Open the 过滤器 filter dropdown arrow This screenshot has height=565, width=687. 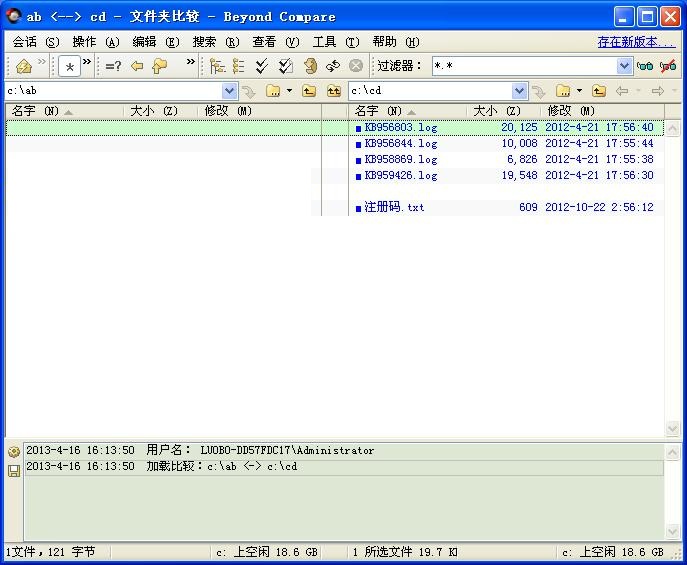[624, 66]
